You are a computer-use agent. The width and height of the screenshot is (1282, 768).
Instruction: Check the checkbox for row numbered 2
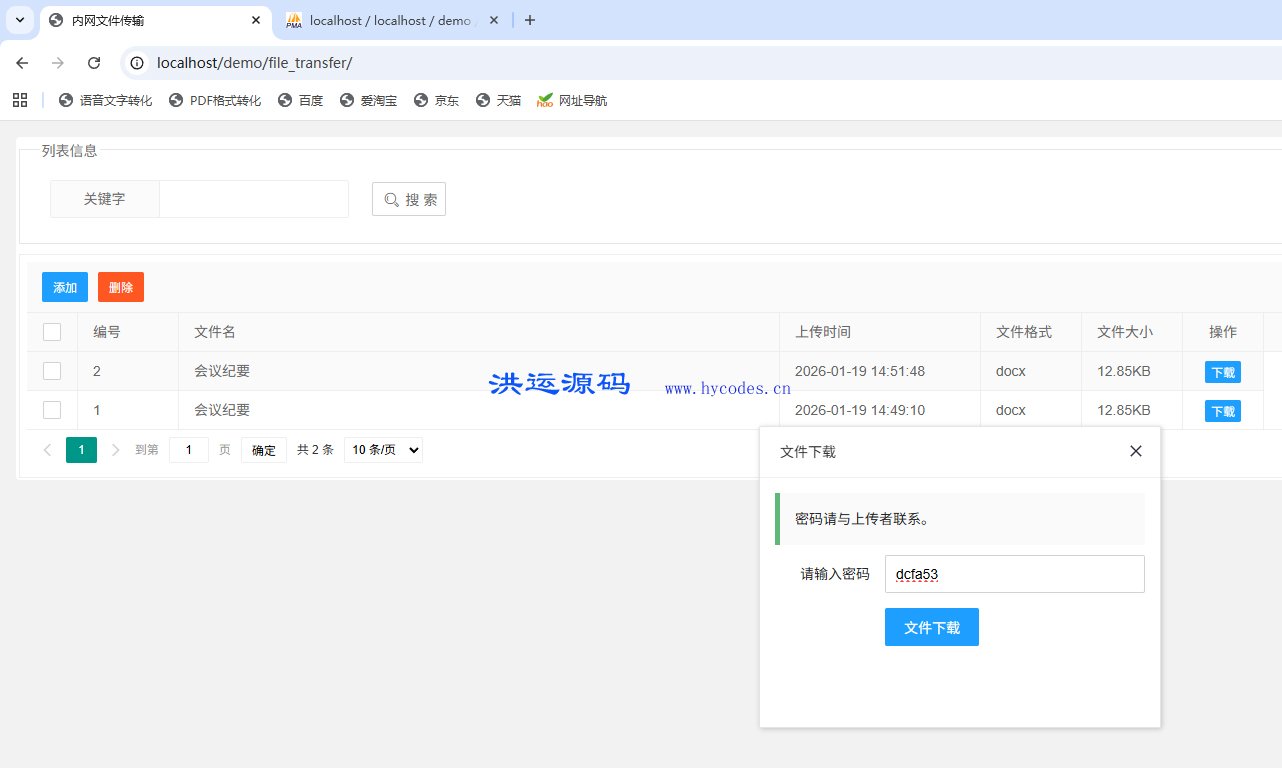52,370
